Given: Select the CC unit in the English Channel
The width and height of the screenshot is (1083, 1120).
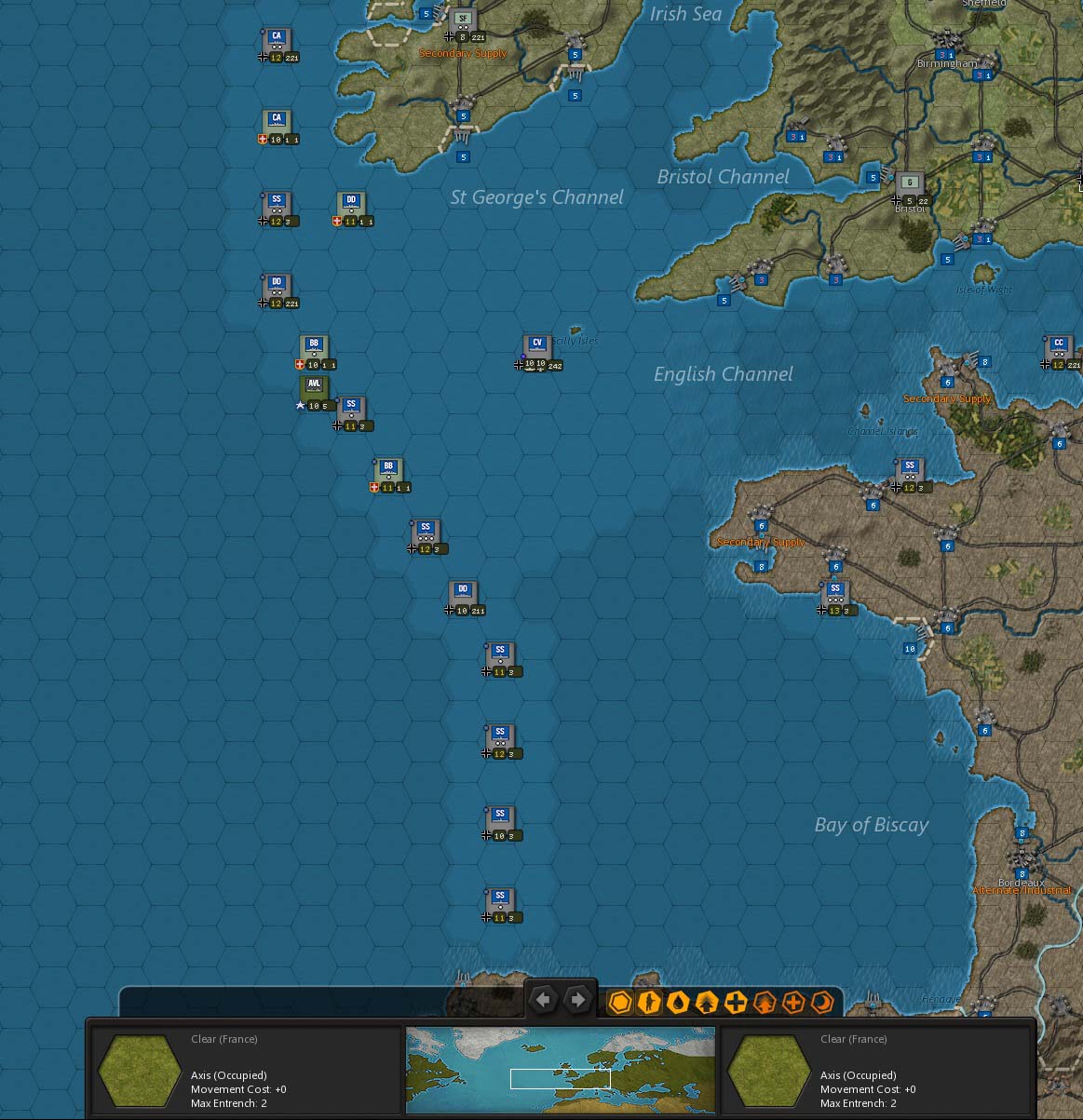Looking at the screenshot, I should [x=1059, y=350].
